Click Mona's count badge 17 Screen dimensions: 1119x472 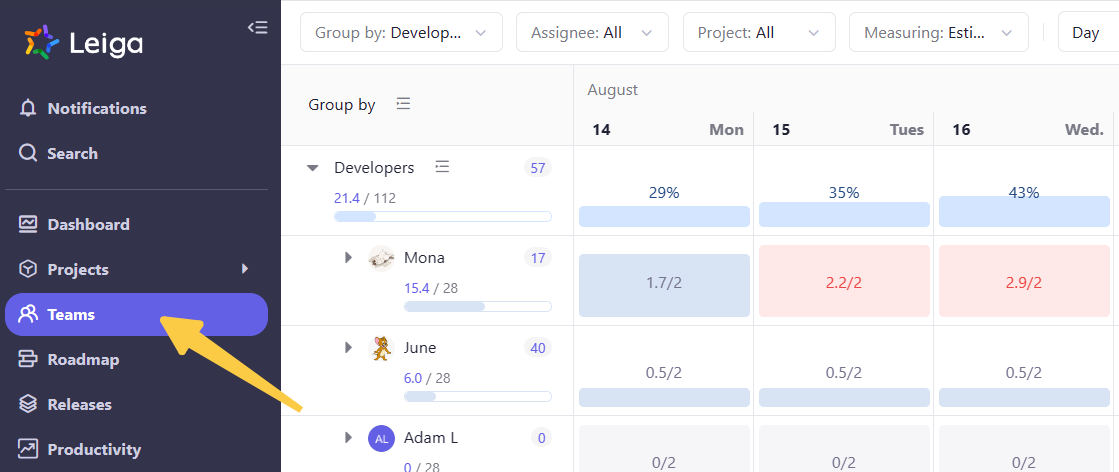538,258
